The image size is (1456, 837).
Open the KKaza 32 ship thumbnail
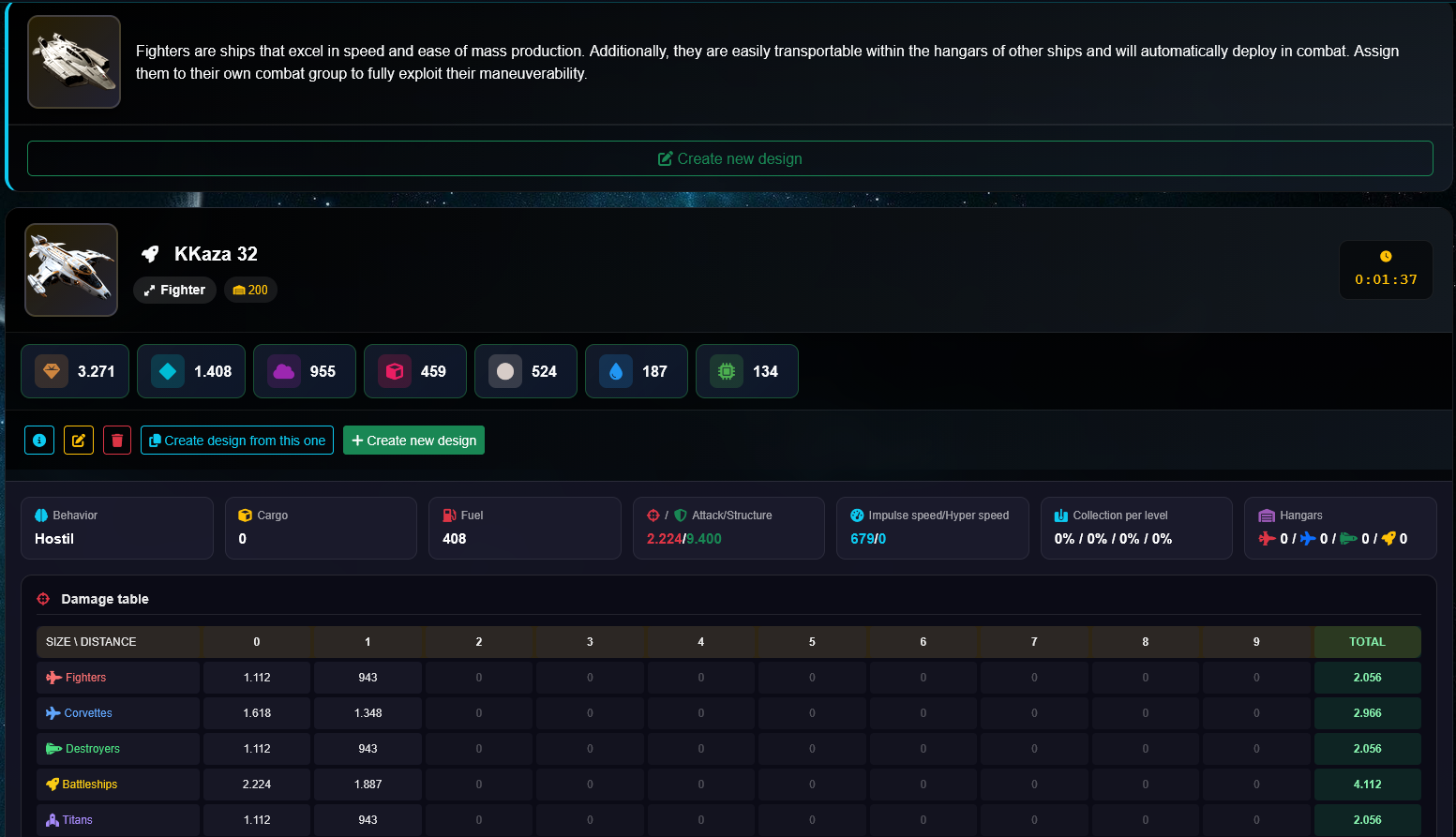coord(71,270)
